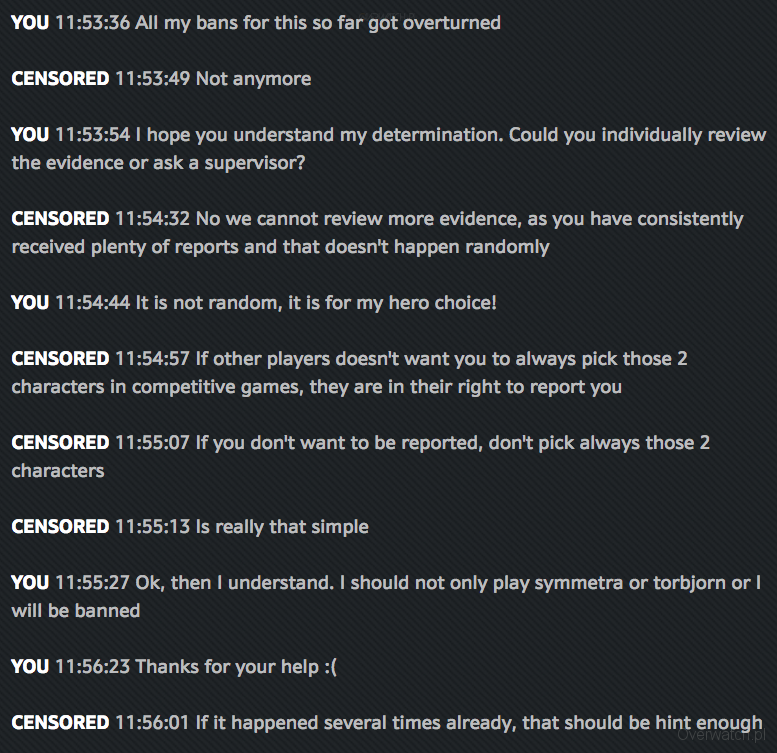The image size is (777, 753).
Task: Click the 11:55:13 timestamp
Action: coord(152,526)
